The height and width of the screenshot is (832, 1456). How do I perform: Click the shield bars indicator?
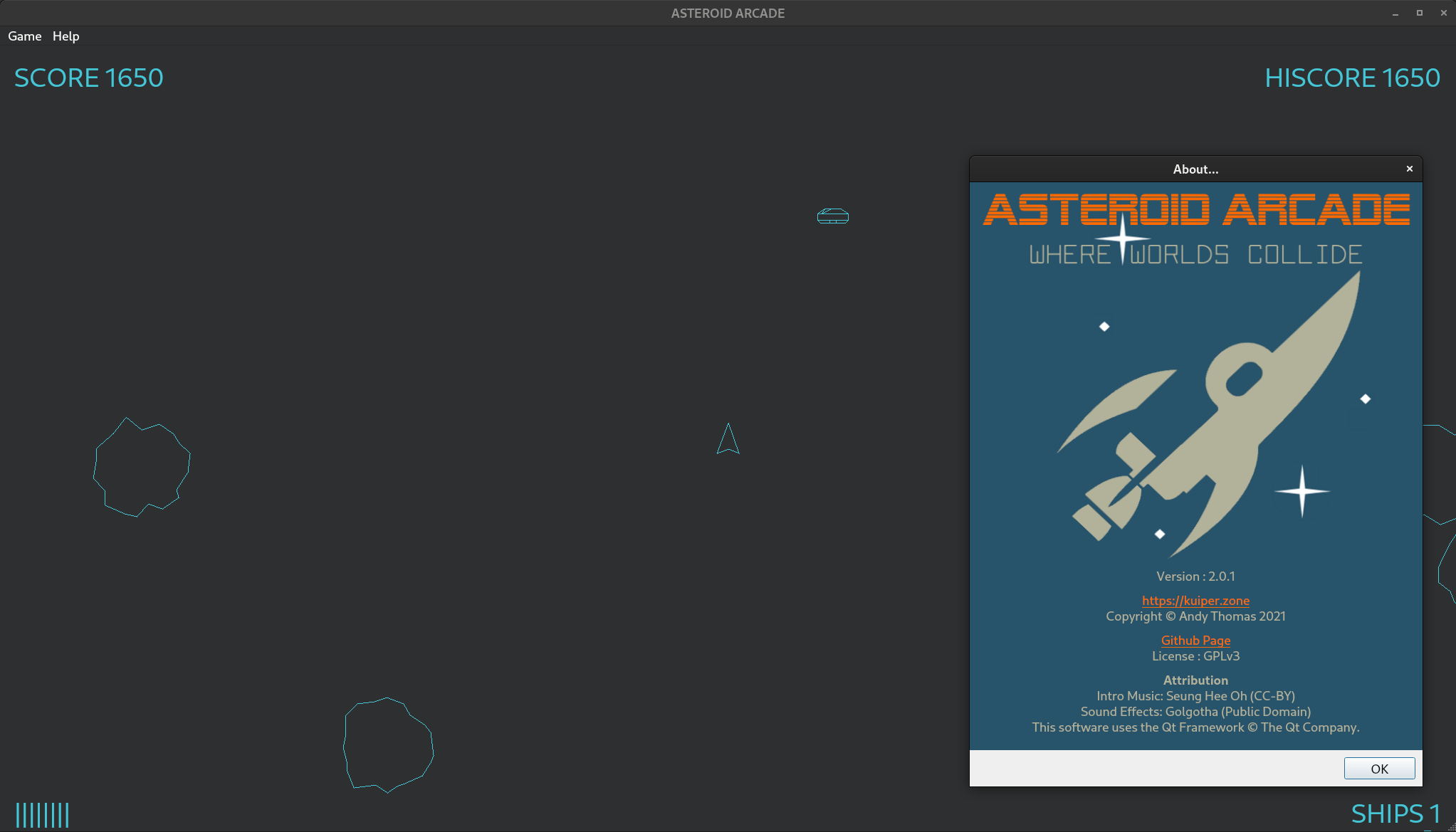tap(43, 815)
